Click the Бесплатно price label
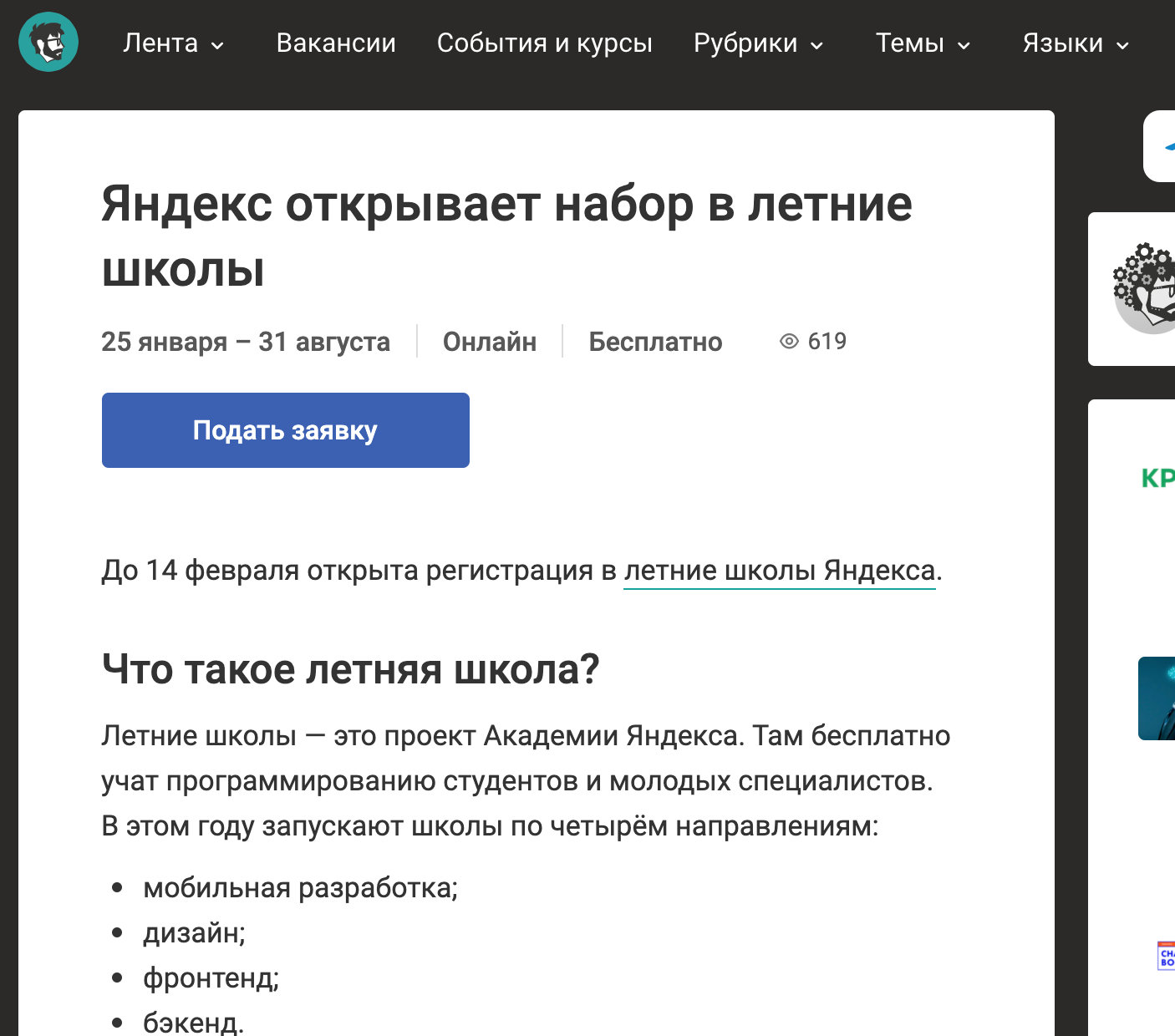Screen dimensions: 1175x1036 click(655, 342)
